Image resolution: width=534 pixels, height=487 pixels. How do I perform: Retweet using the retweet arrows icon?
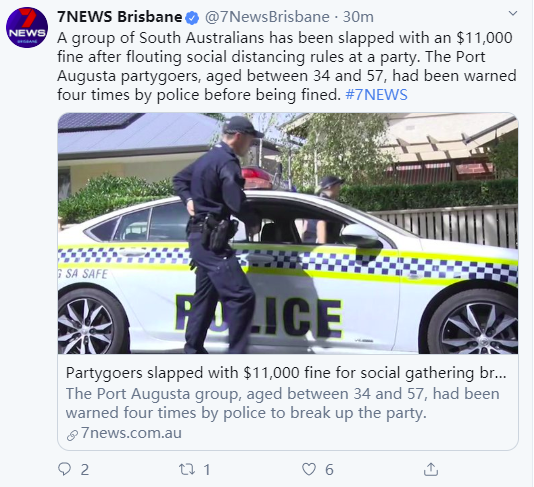point(187,469)
